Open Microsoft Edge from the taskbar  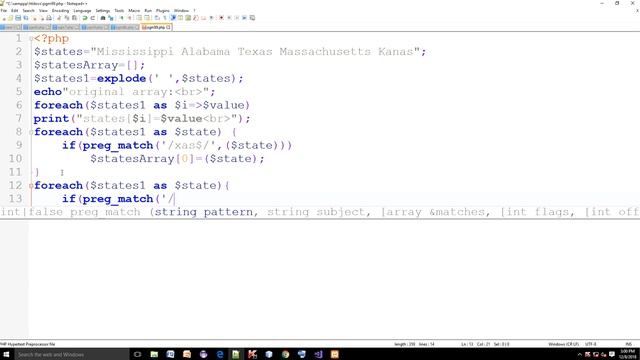220,354
